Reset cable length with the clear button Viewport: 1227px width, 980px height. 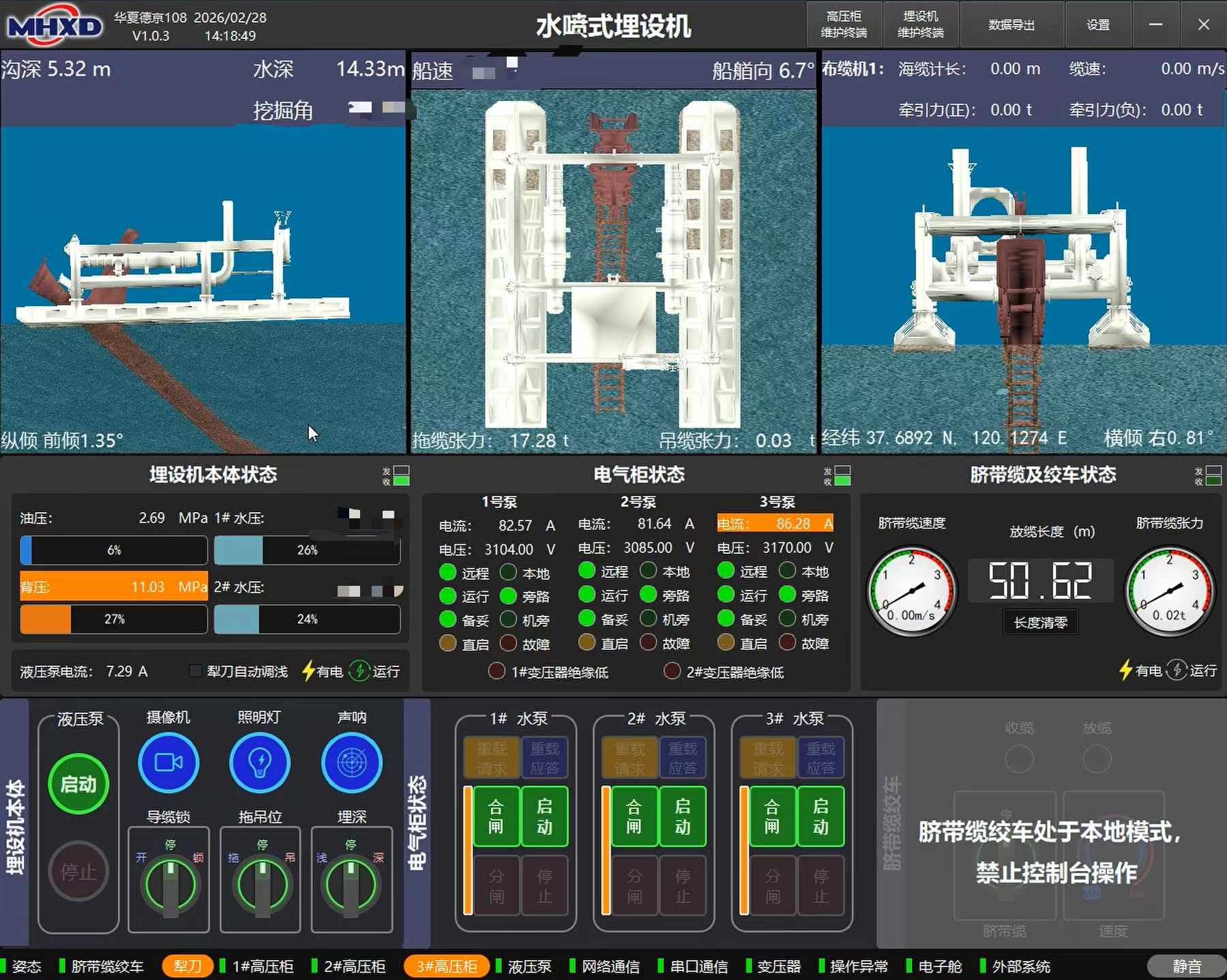[x=1040, y=623]
